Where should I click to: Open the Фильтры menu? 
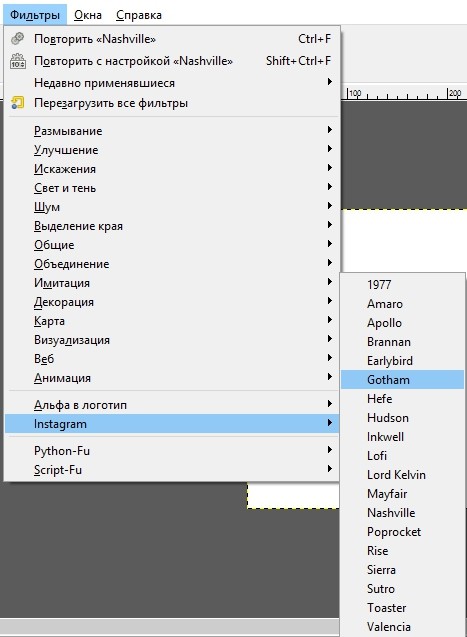point(35,15)
